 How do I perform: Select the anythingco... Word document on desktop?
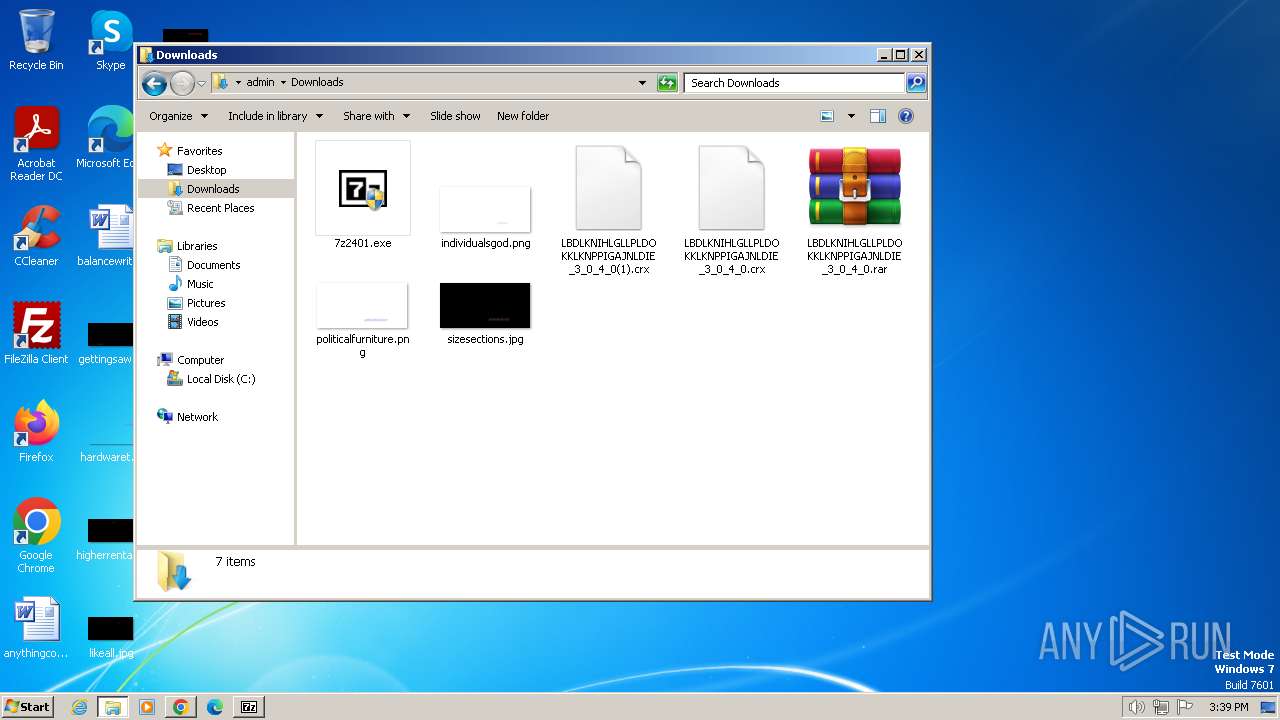[36, 628]
